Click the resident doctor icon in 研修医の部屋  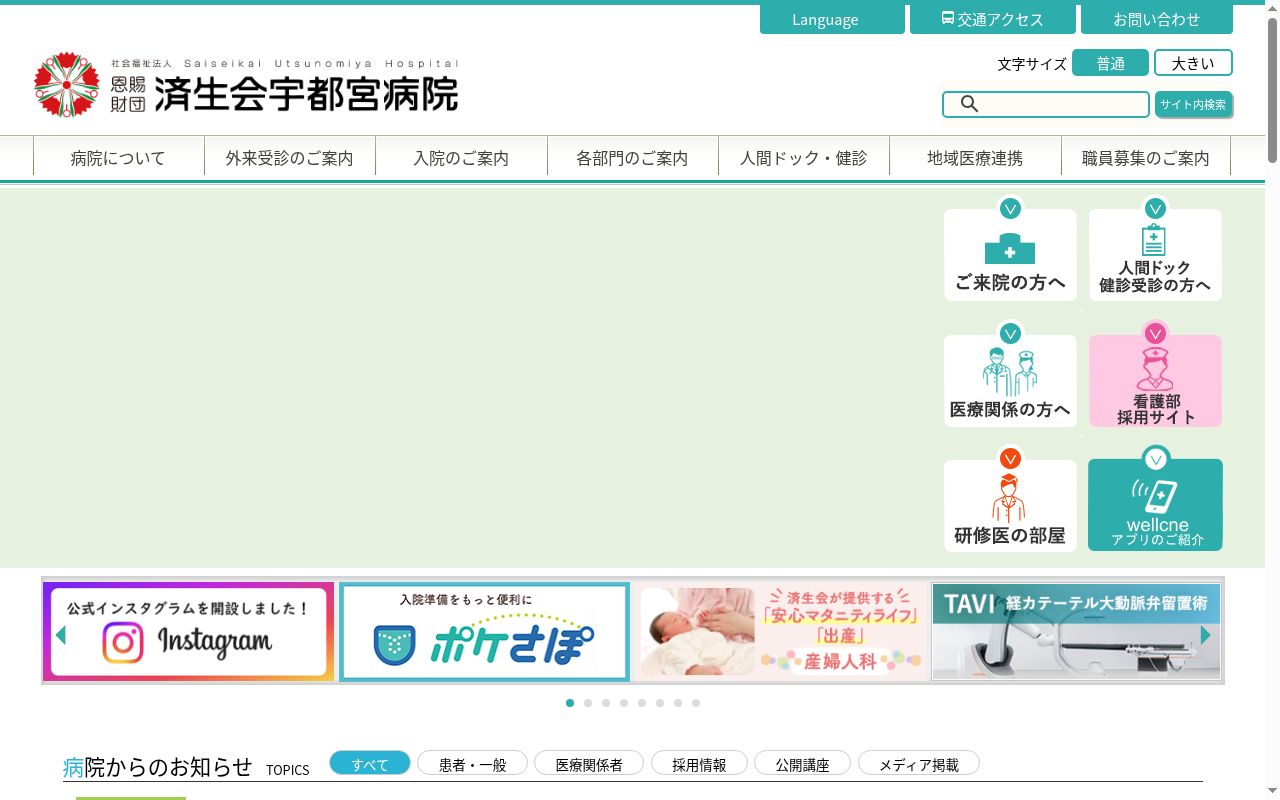tap(1009, 497)
